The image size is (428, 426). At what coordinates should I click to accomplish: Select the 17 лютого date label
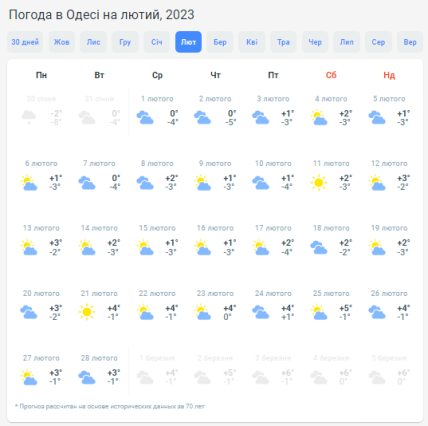(x=273, y=228)
